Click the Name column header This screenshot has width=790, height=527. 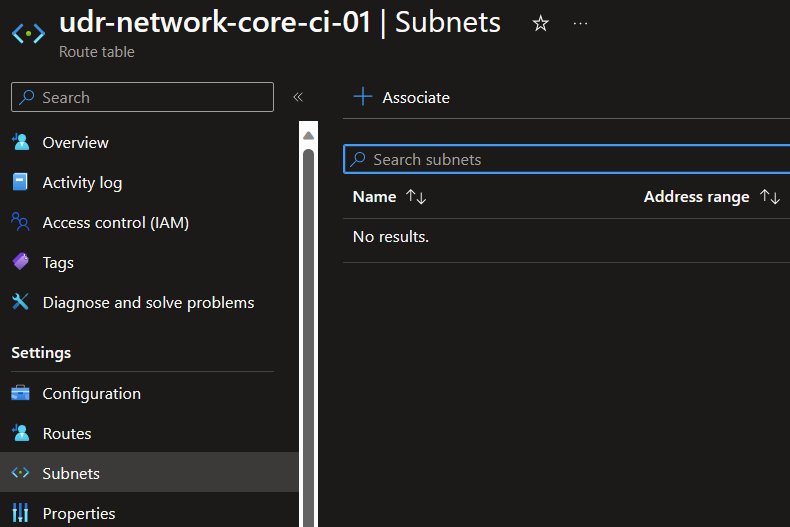pos(374,196)
